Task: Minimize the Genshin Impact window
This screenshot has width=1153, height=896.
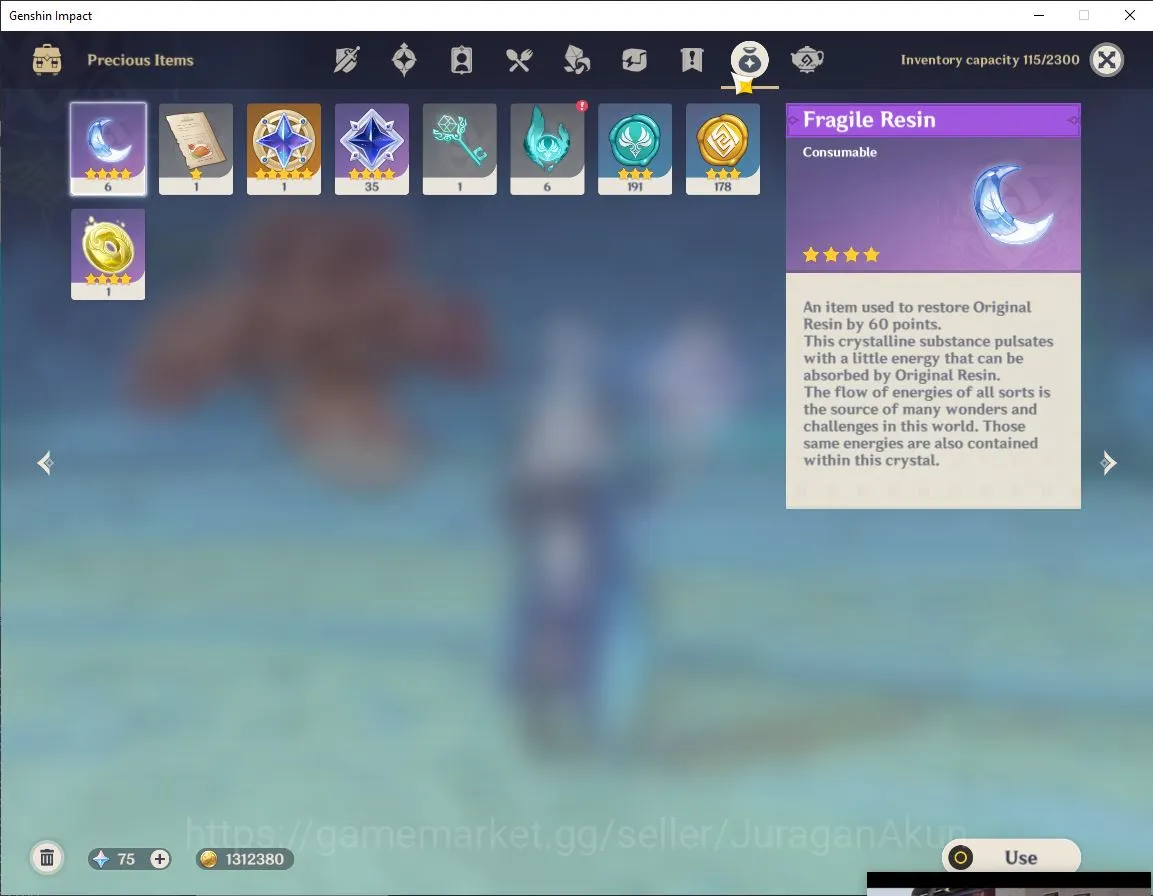Action: click(1038, 15)
